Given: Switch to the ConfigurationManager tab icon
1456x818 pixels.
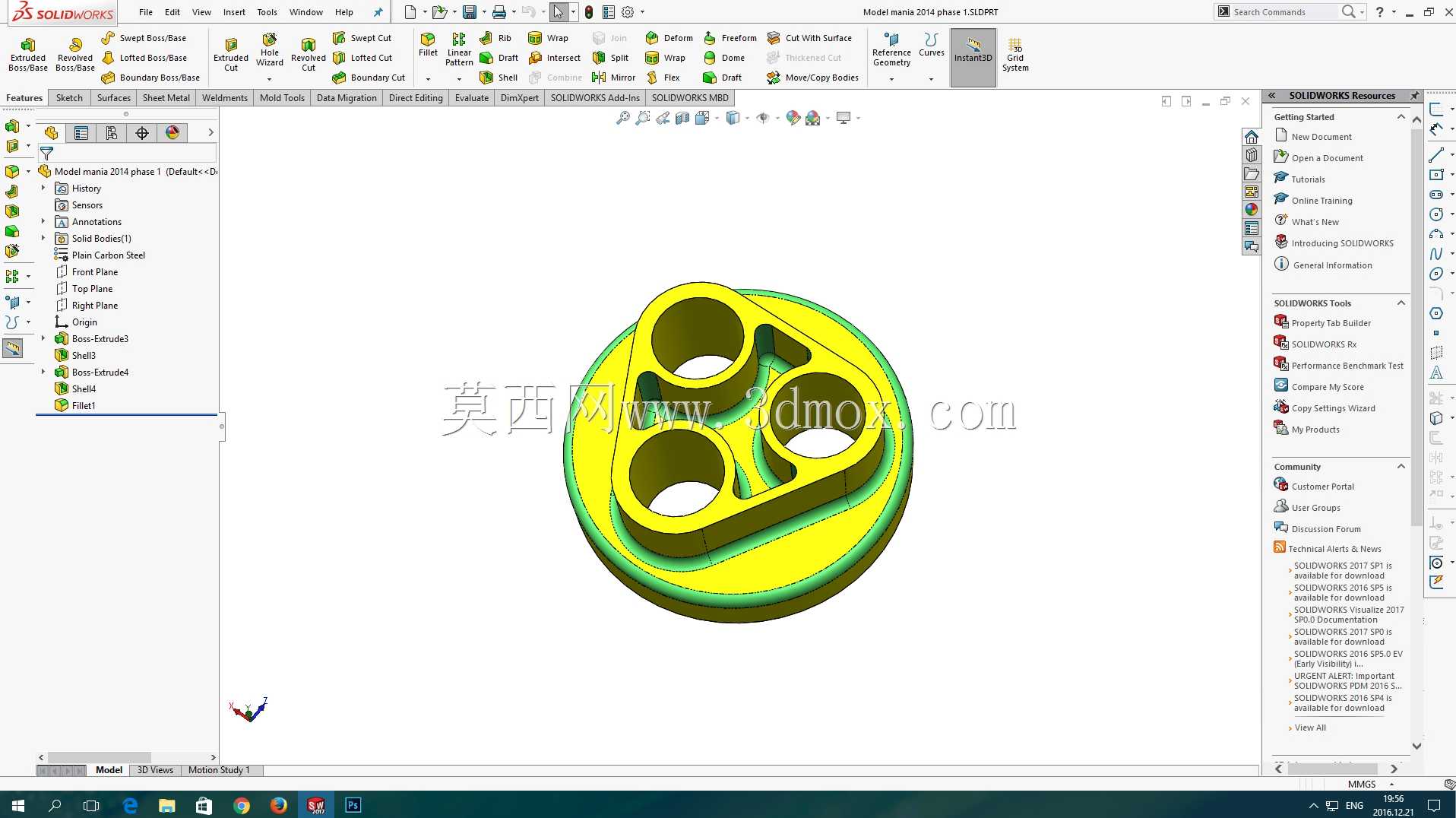Looking at the screenshot, I should pyautogui.click(x=112, y=133).
